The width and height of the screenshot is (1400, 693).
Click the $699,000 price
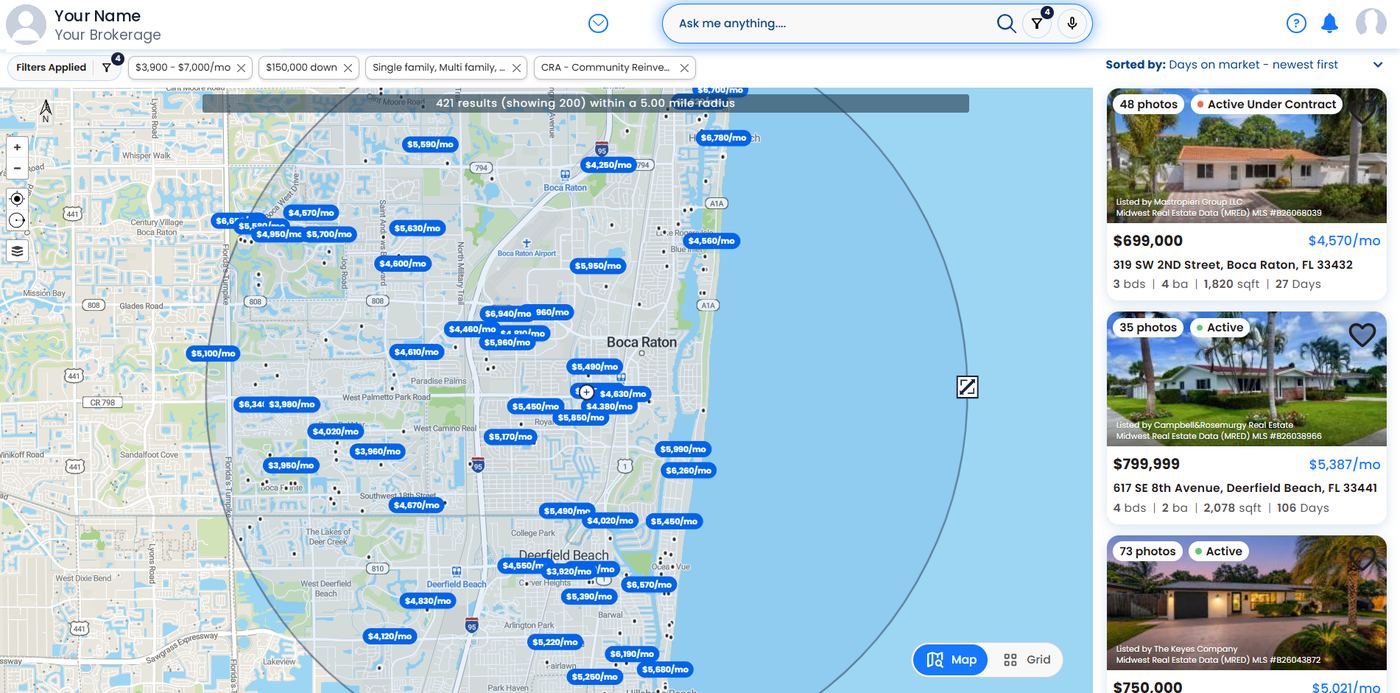pos(1148,241)
